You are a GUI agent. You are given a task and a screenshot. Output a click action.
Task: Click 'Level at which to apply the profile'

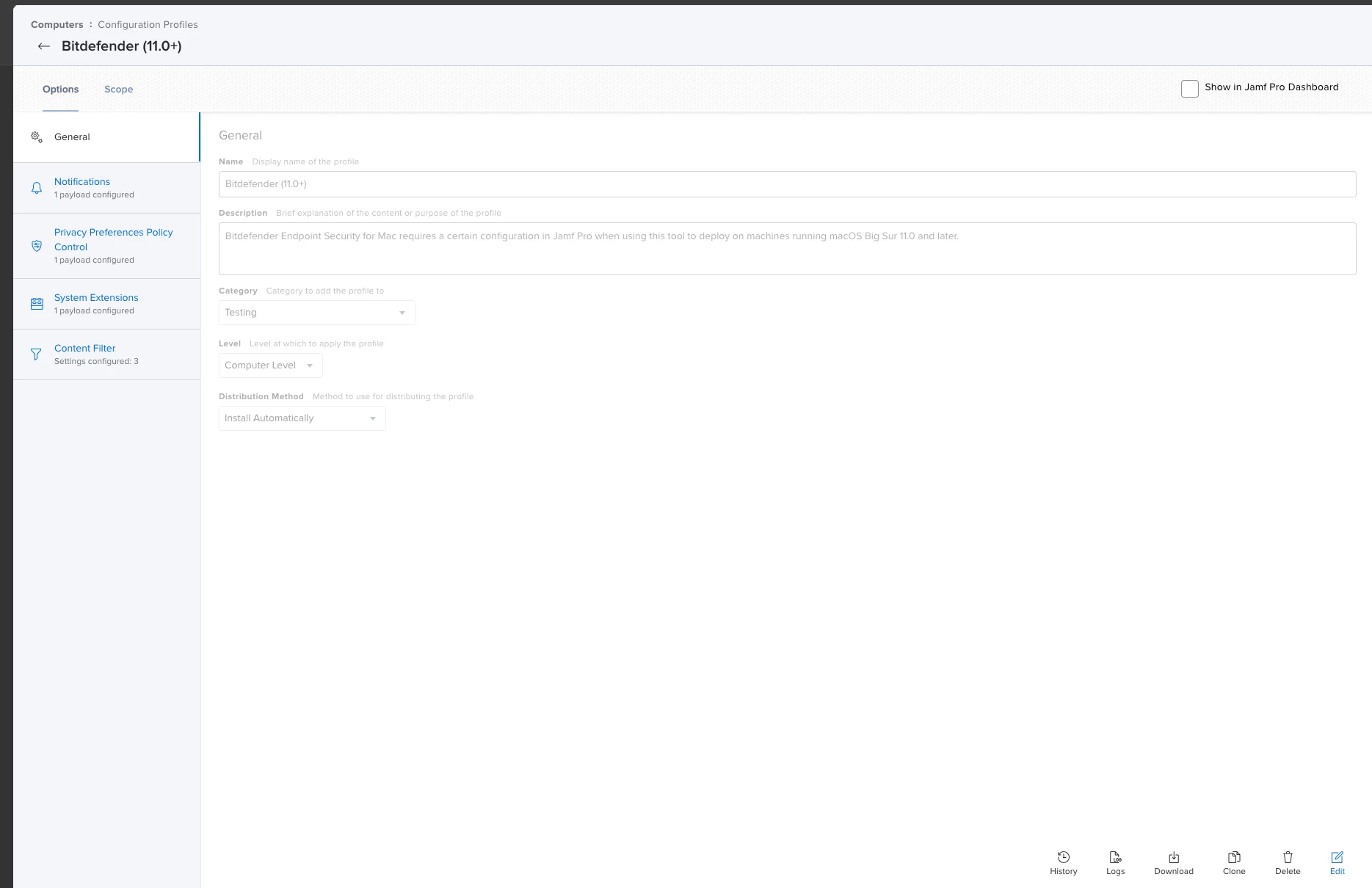pos(316,344)
